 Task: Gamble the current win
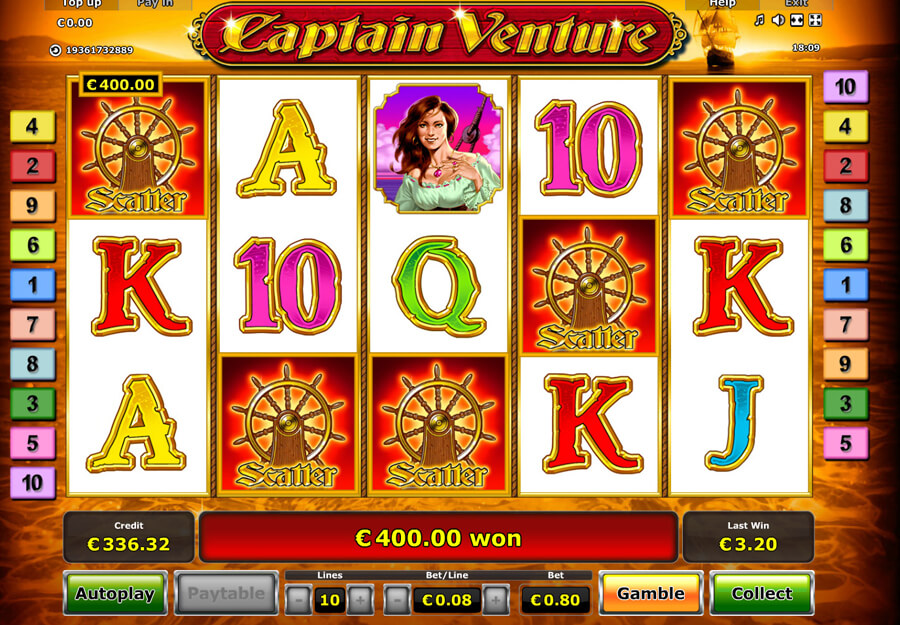[x=650, y=593]
